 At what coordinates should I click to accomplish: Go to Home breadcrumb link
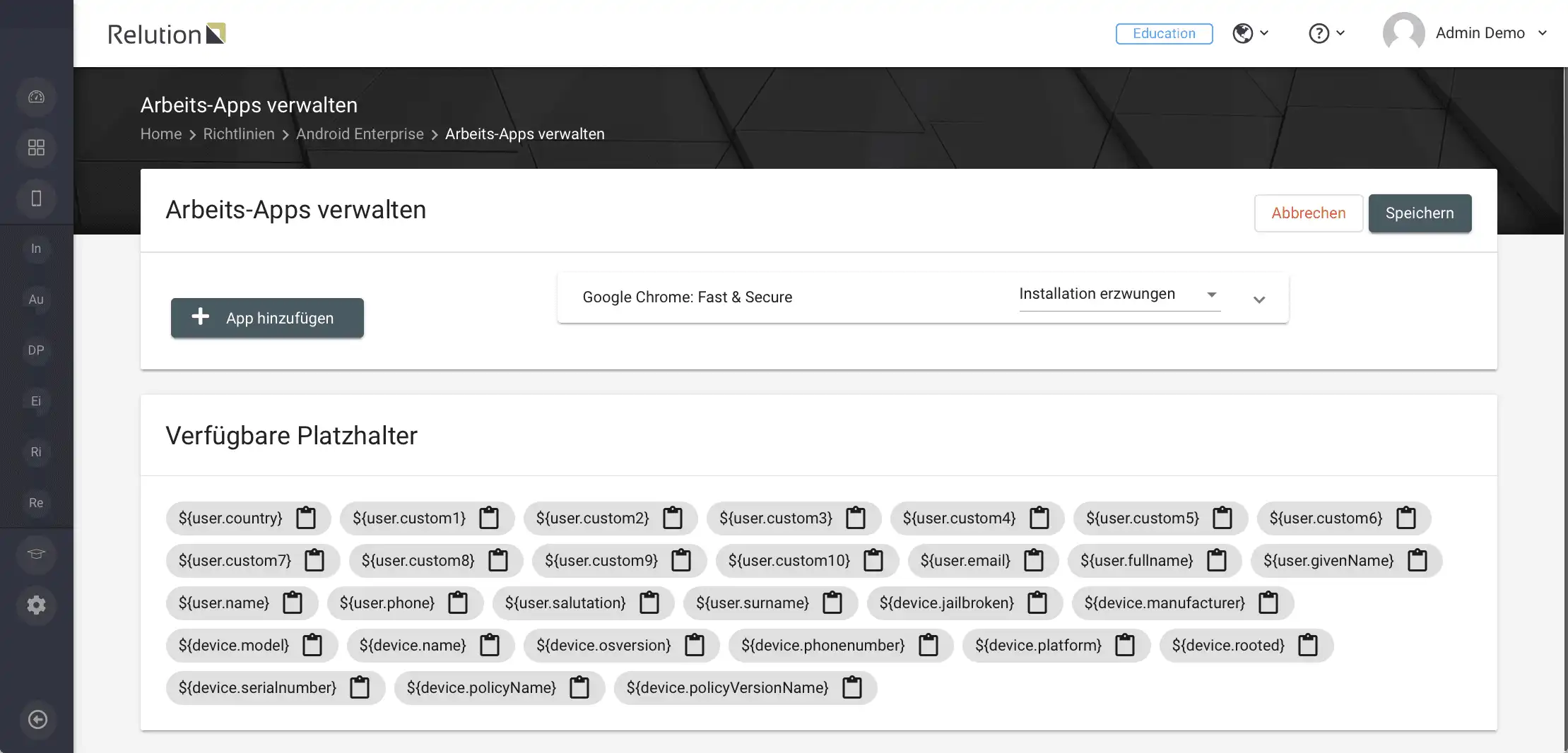(161, 134)
